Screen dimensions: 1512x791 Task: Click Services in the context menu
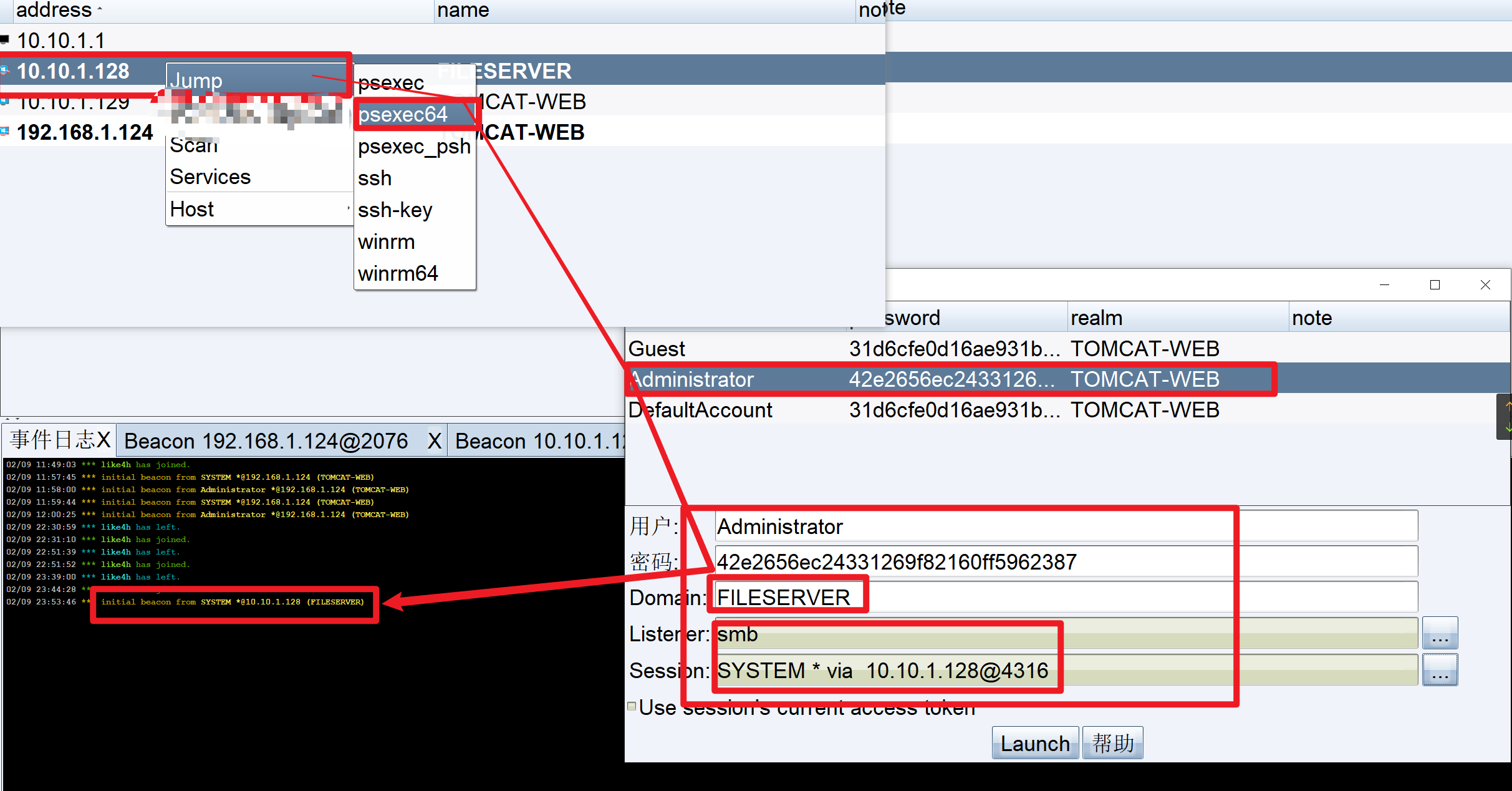(x=210, y=177)
